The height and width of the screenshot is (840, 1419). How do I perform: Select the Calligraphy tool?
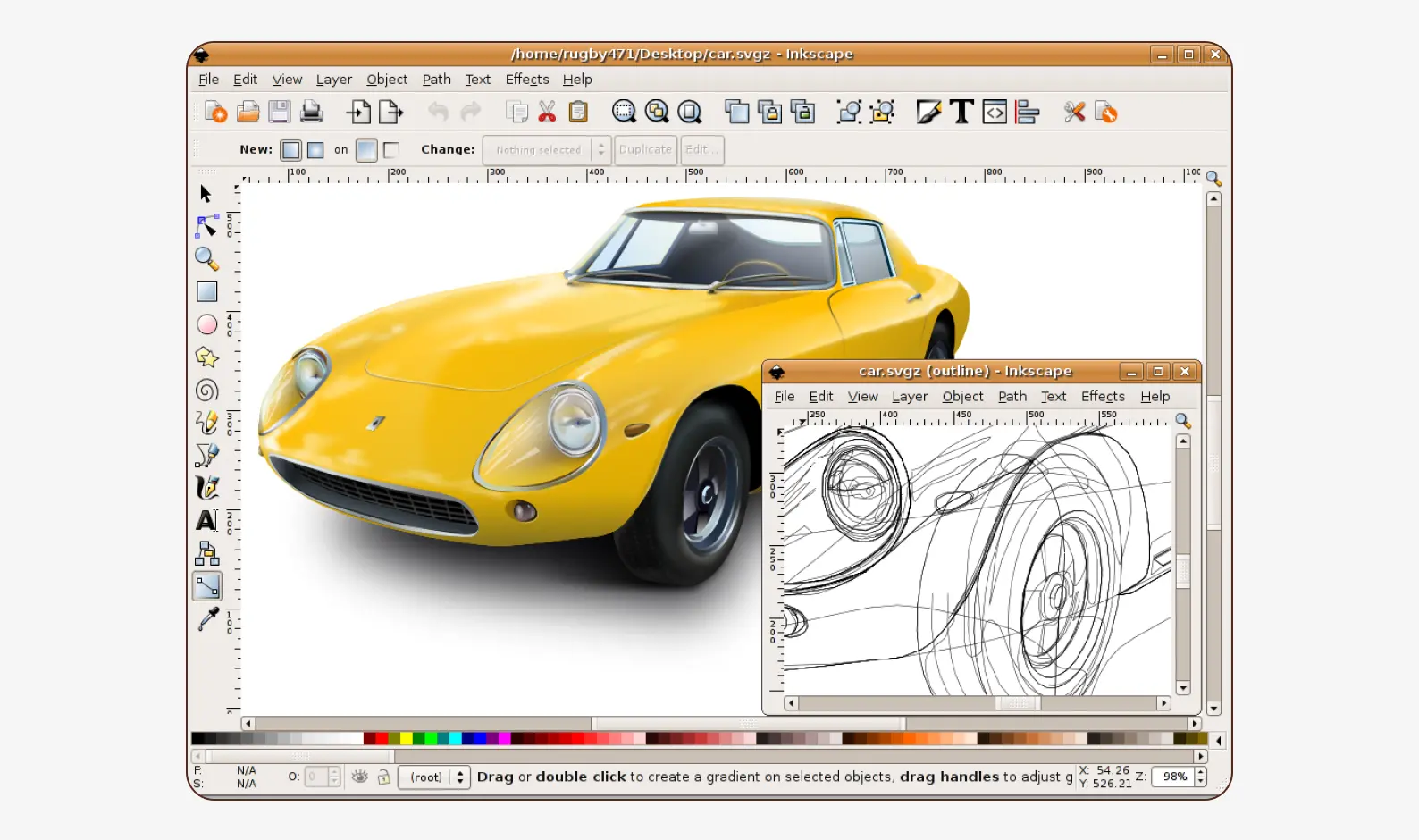coord(206,488)
